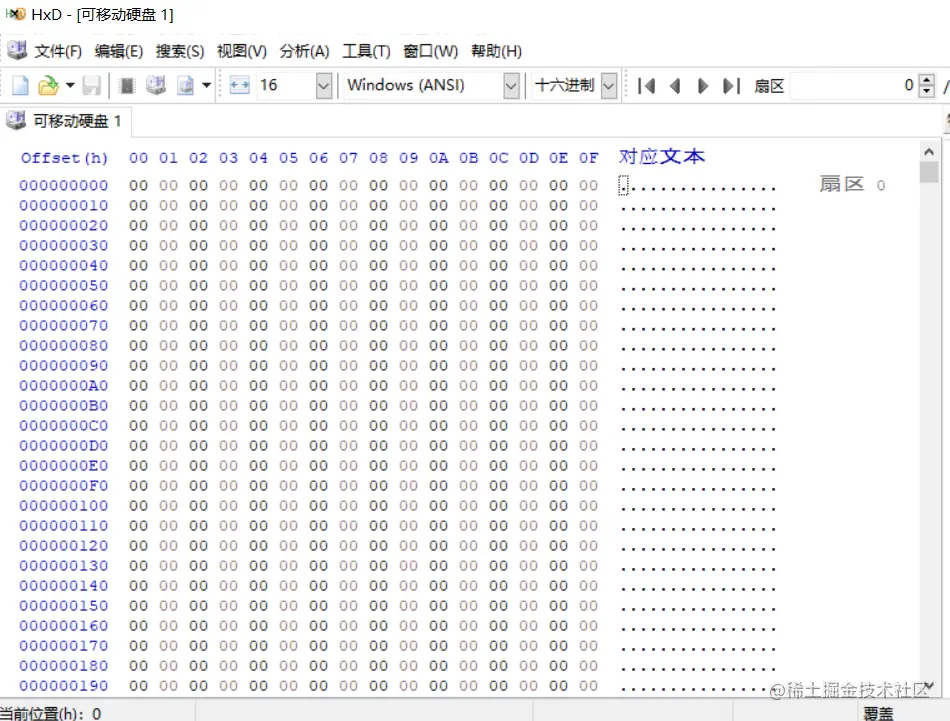Go to the previous sector
The image size is (950, 721).
coord(675,86)
